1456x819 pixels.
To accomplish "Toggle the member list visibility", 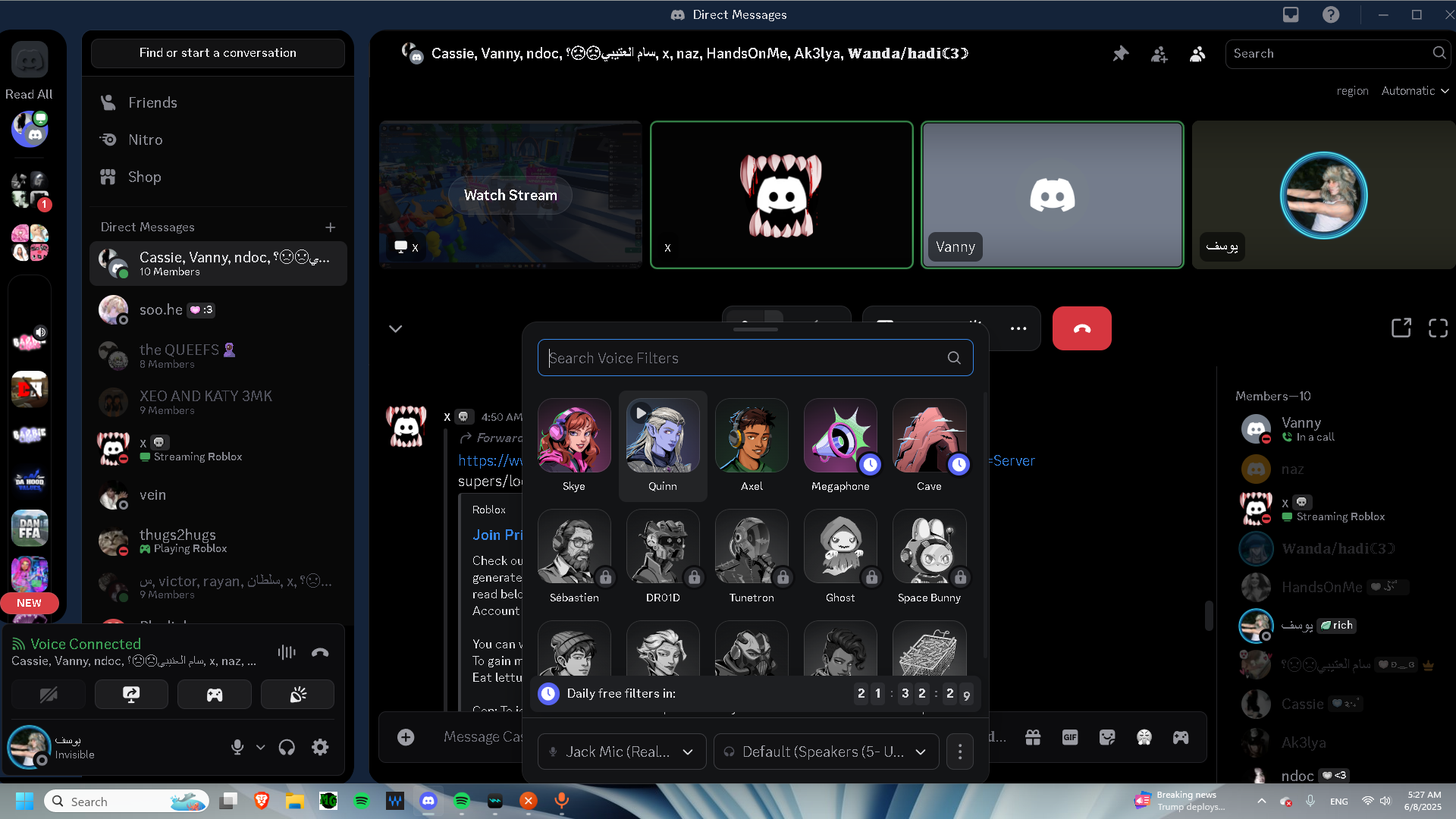I will (1198, 54).
